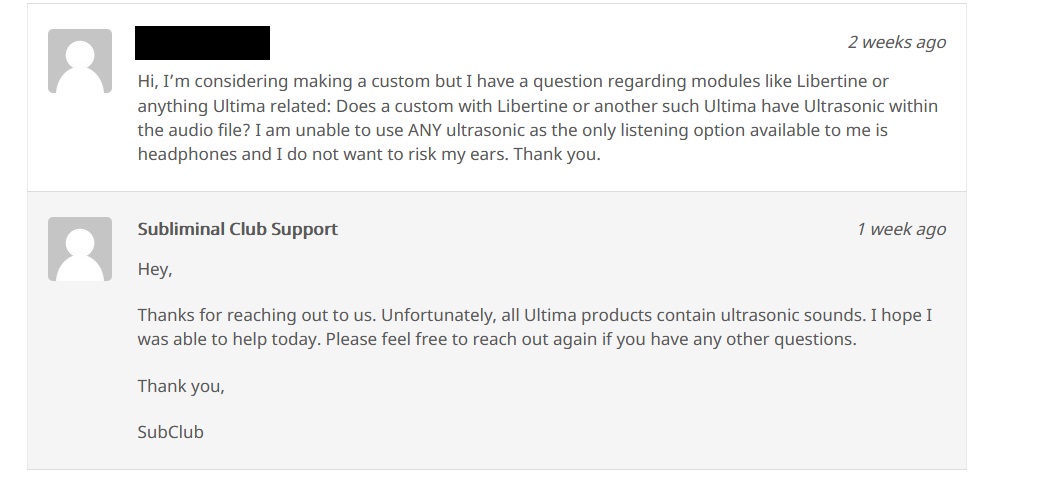The height and width of the screenshot is (489, 1057).
Task: Click the first commenter's gray avatar icon
Action: click(80, 61)
